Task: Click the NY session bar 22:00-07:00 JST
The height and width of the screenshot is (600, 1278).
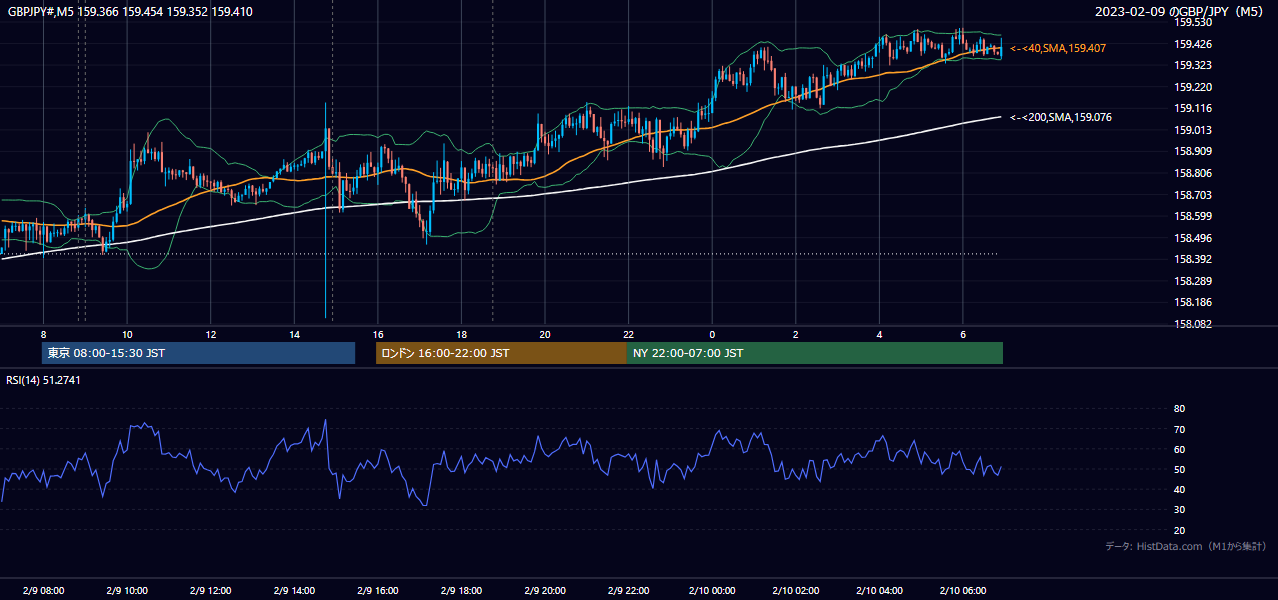Action: pyautogui.click(x=815, y=353)
